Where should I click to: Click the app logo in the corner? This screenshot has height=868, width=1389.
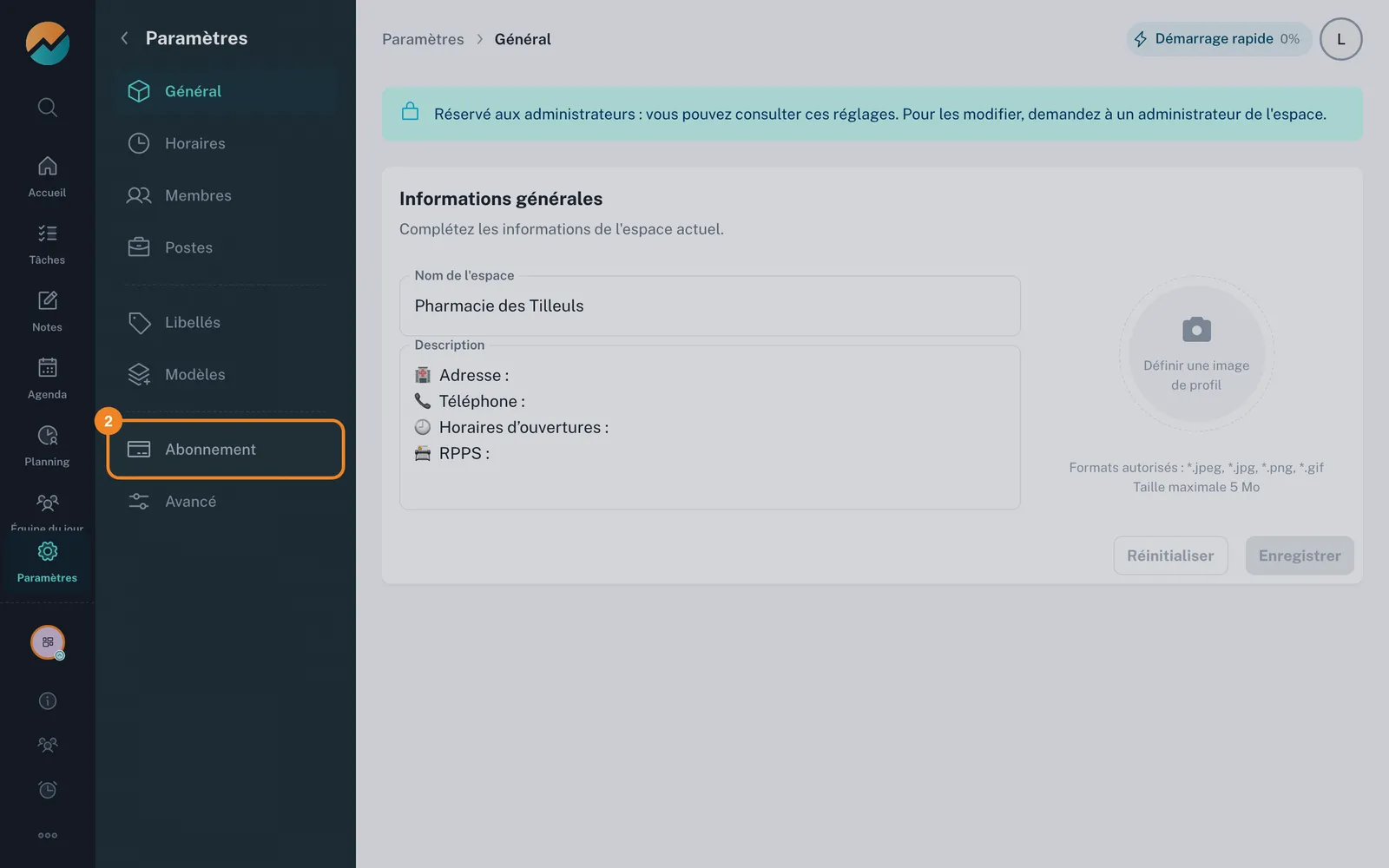point(48,43)
